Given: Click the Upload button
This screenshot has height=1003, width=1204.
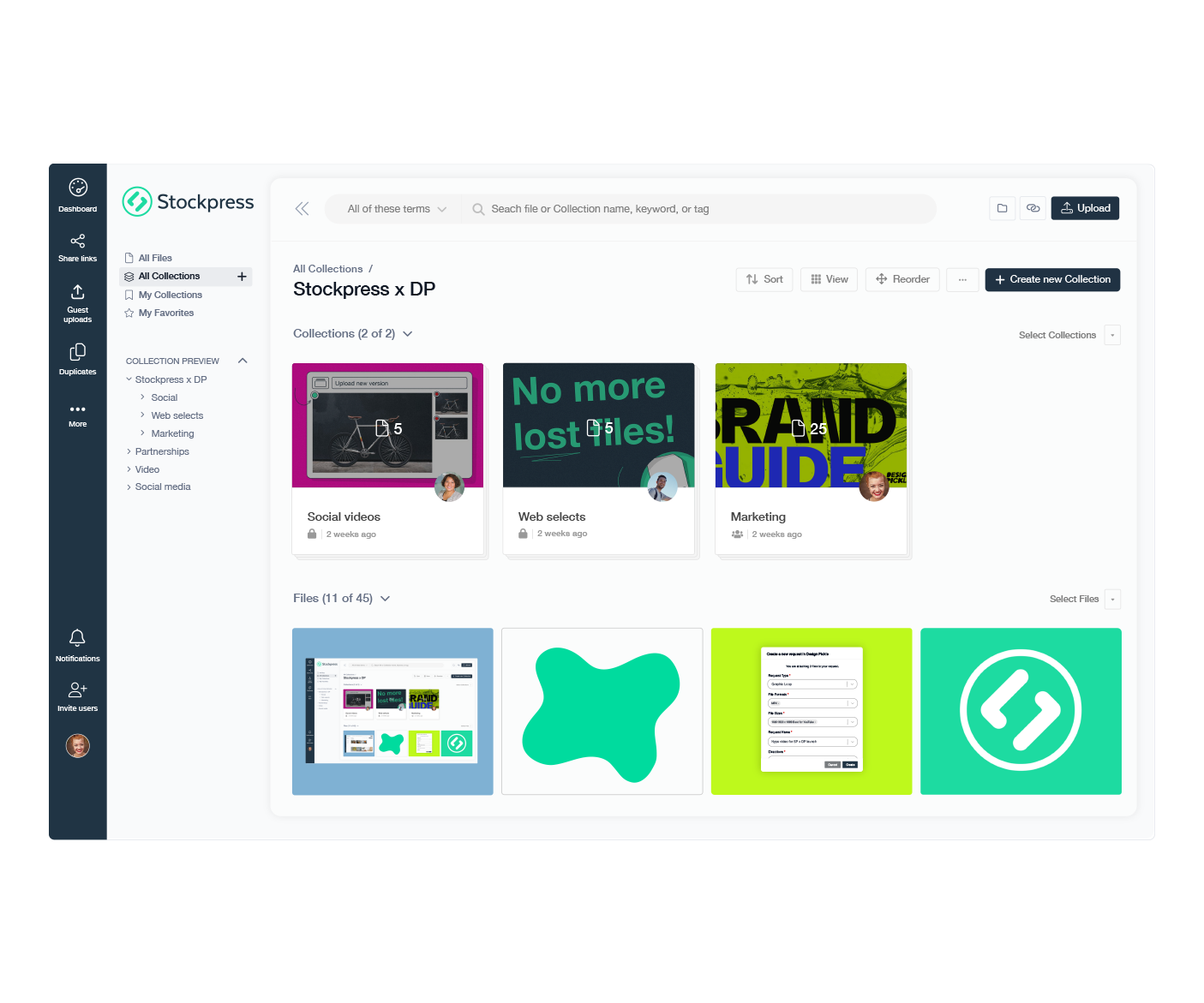Looking at the screenshot, I should [x=1084, y=208].
